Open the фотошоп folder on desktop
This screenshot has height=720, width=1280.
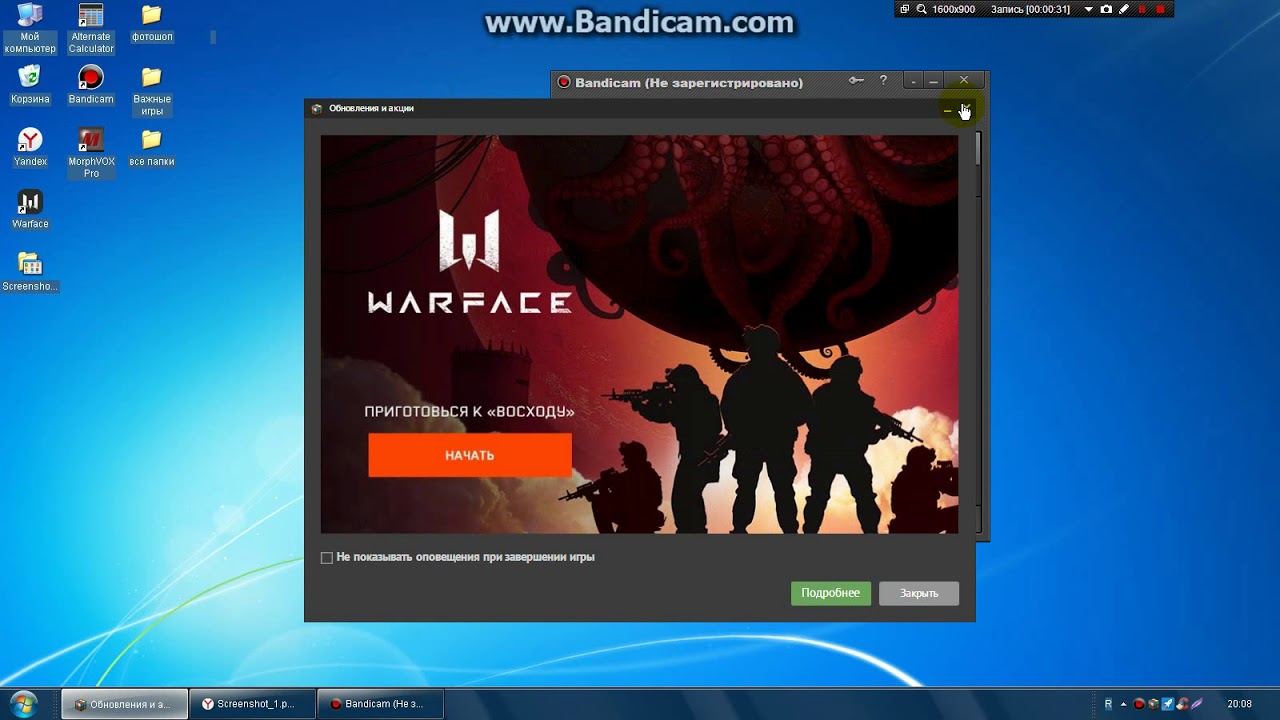coord(152,24)
